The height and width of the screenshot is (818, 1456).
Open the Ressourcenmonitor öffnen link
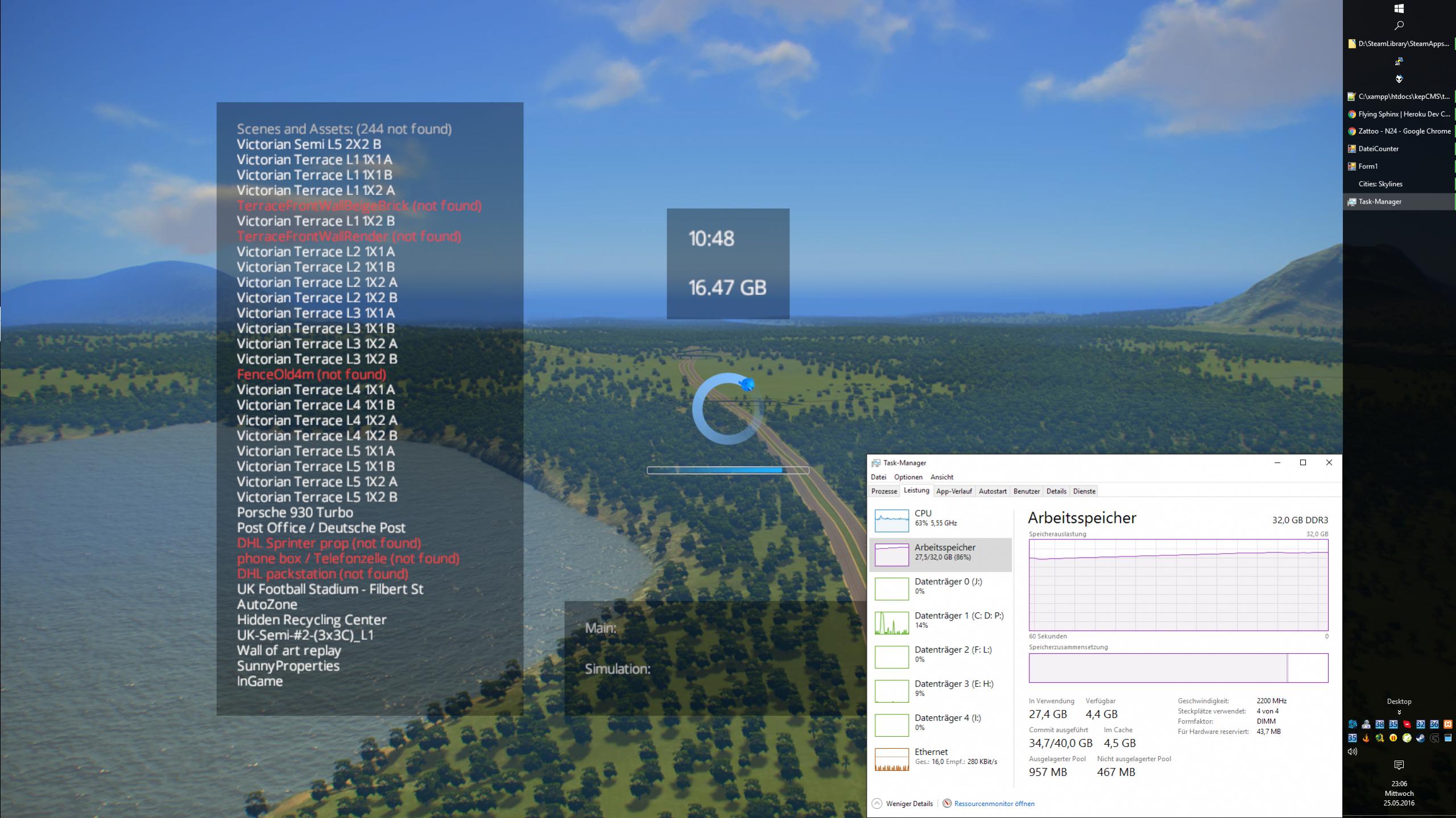pyautogui.click(x=994, y=804)
